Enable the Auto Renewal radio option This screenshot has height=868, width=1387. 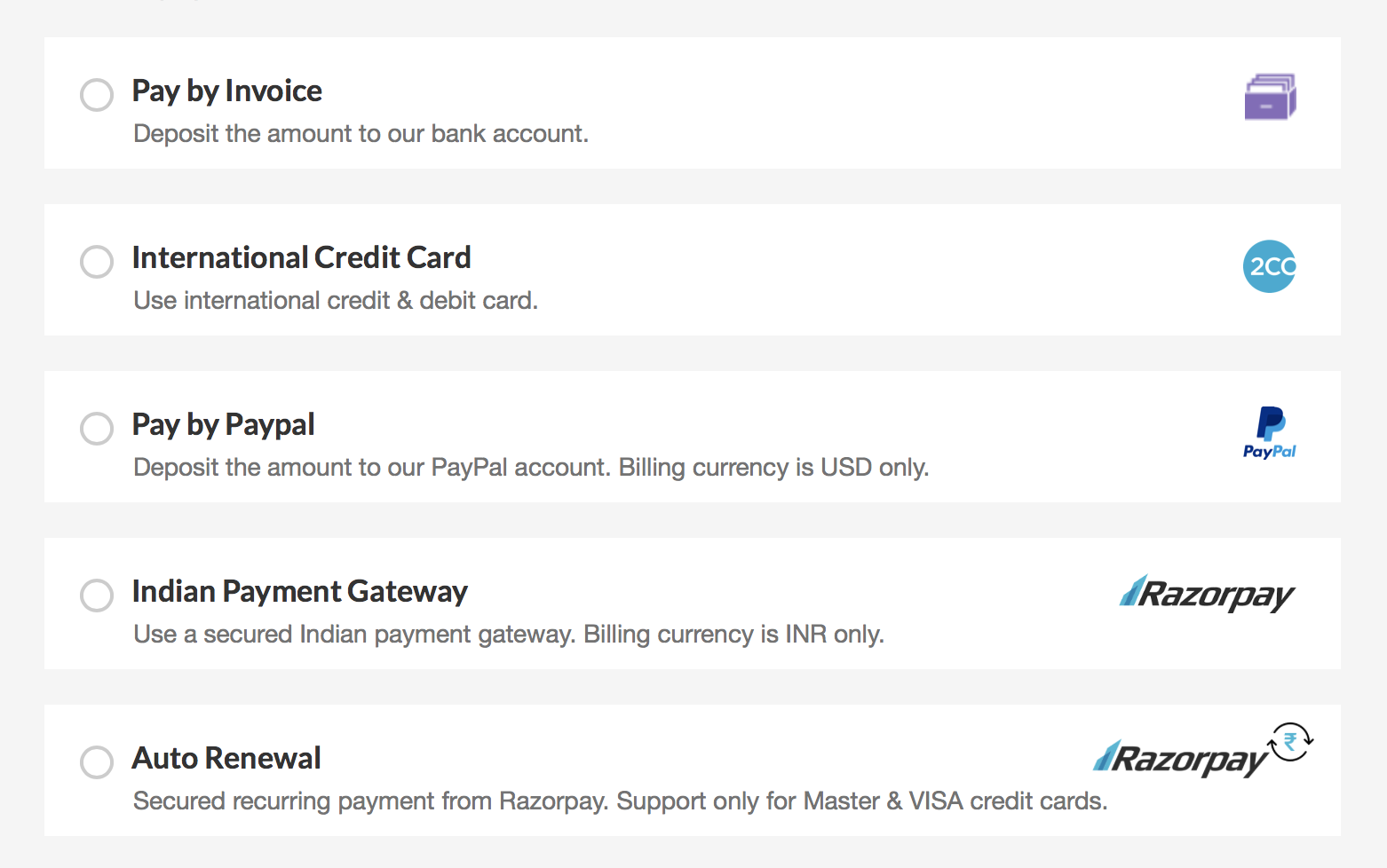97,762
